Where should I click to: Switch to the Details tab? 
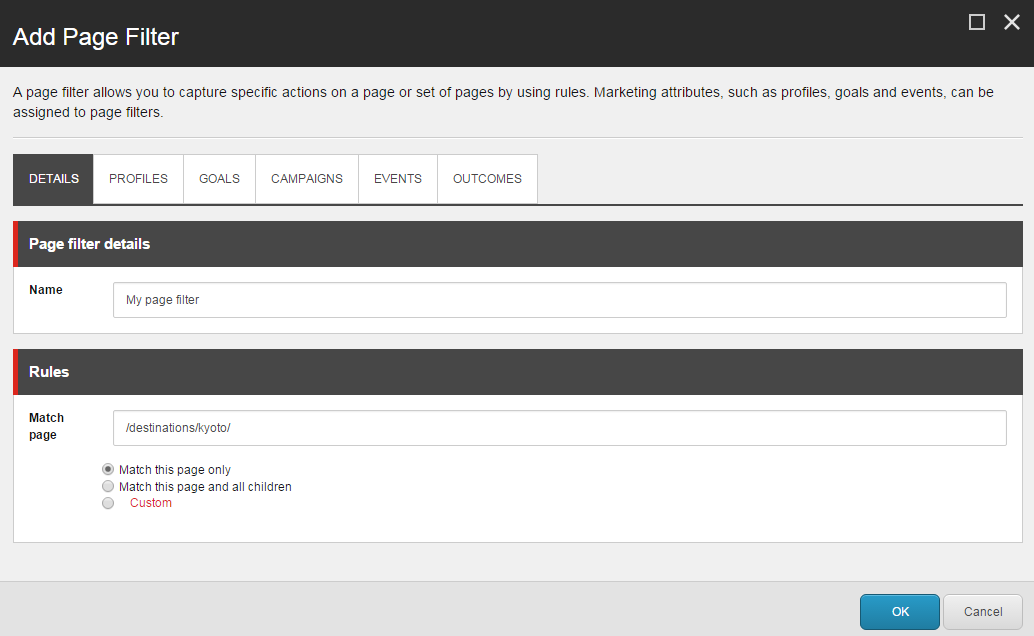(54, 179)
